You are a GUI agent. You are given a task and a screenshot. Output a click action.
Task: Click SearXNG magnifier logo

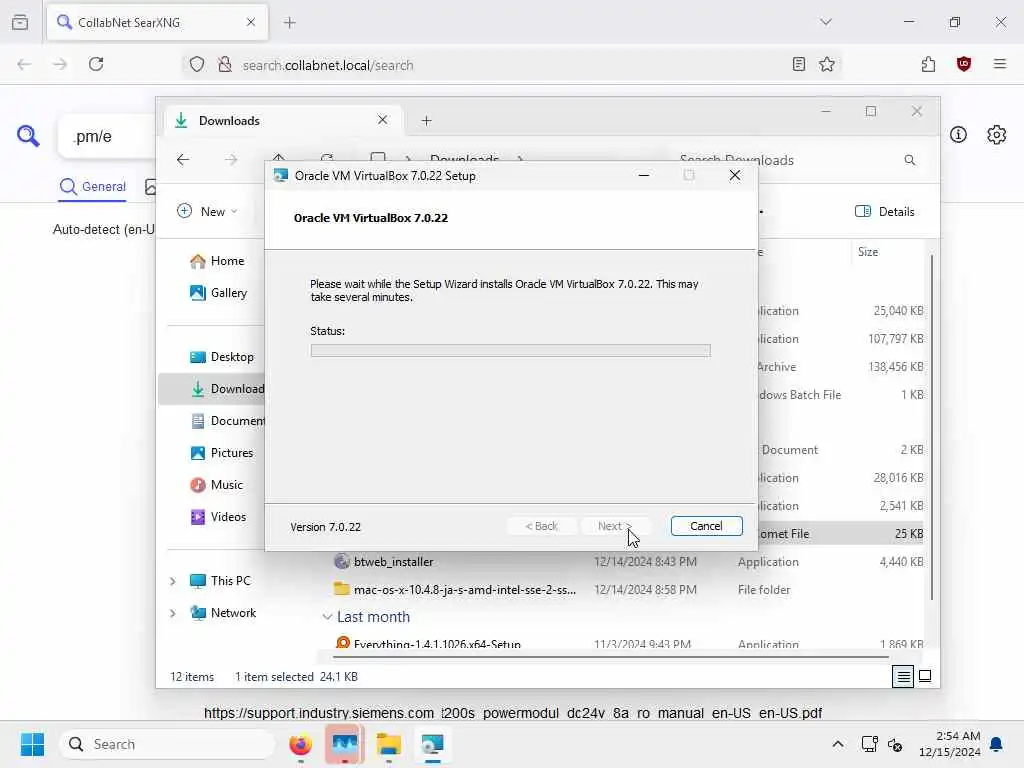click(28, 136)
